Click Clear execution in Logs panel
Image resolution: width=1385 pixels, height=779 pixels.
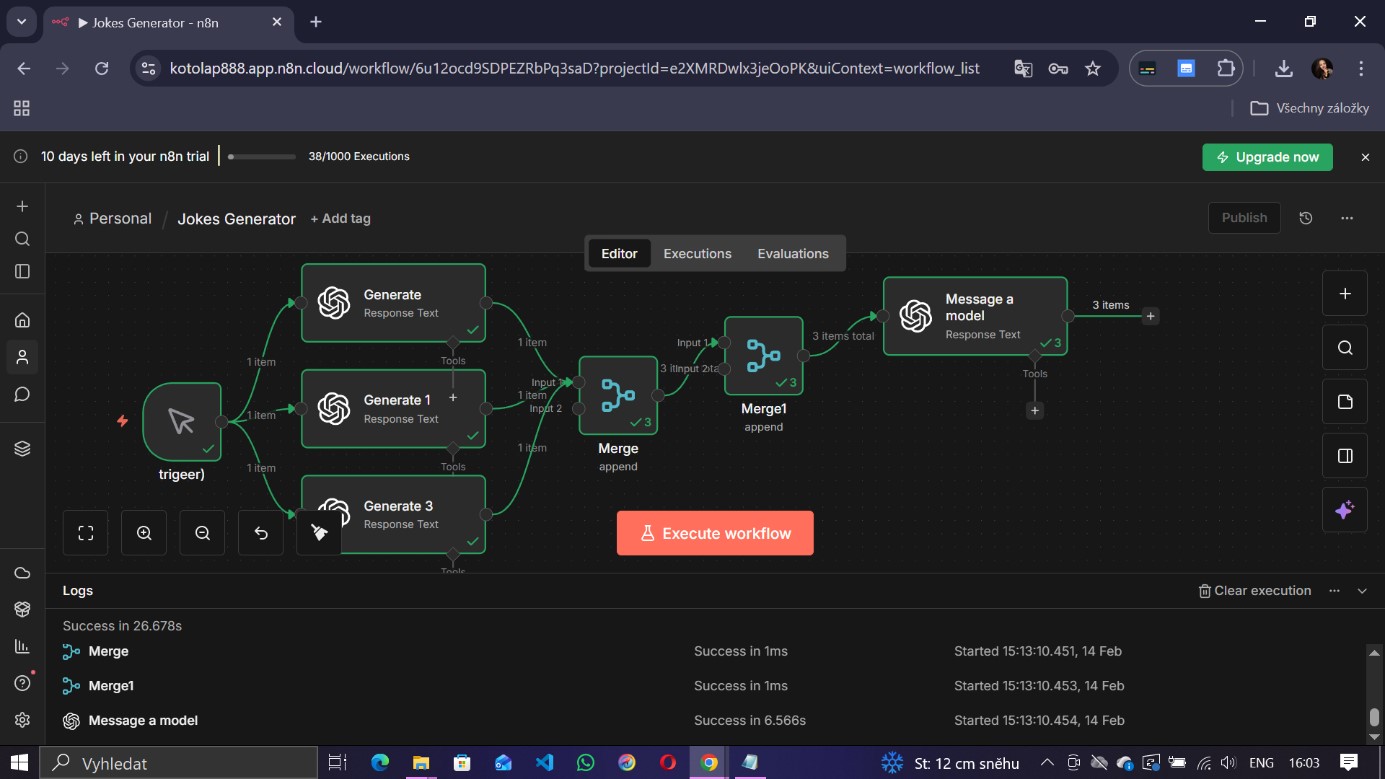1255,591
